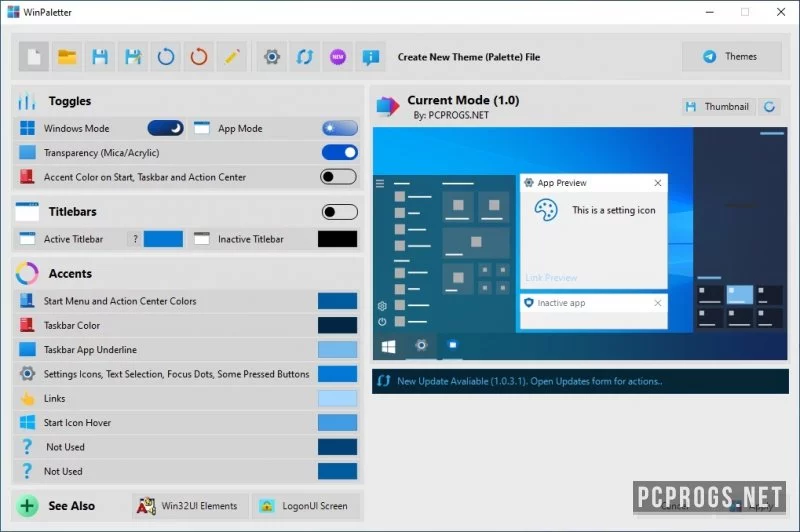Change the Start Menu and Action Center color swatch
Viewport: 800px width, 532px height.
click(337, 301)
